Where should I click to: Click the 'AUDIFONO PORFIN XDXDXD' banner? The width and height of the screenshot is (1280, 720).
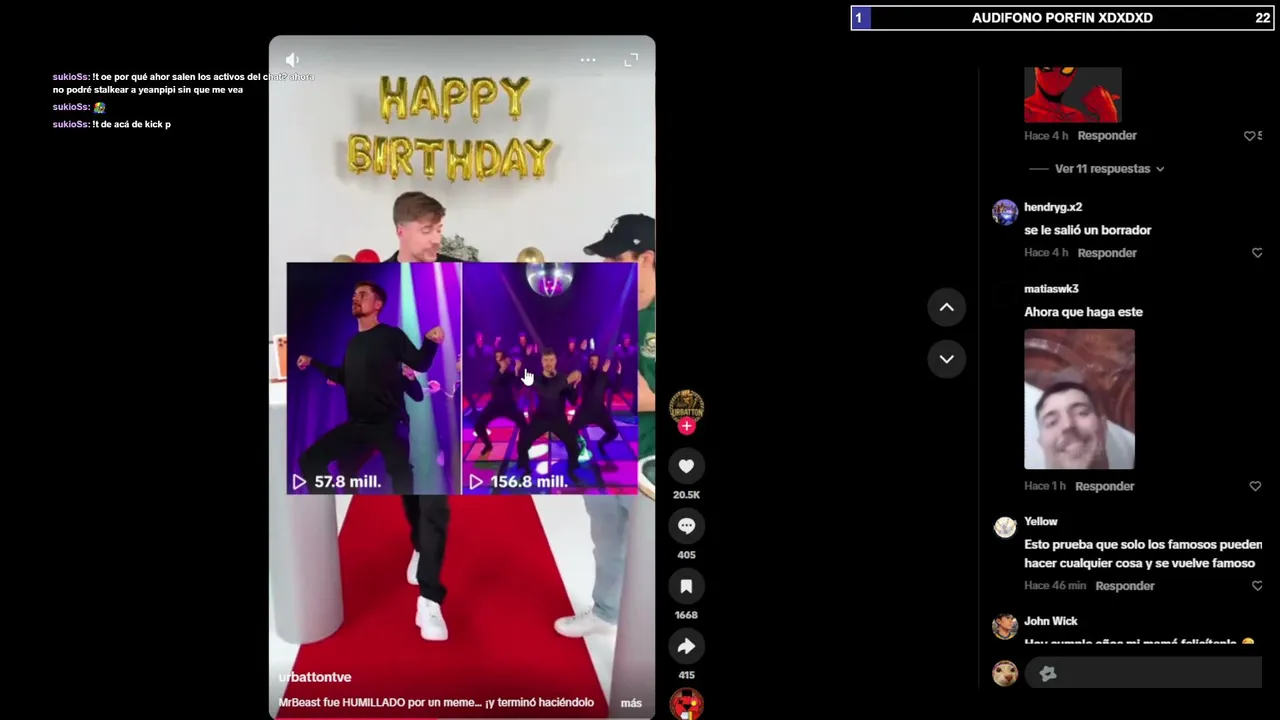coord(1062,18)
